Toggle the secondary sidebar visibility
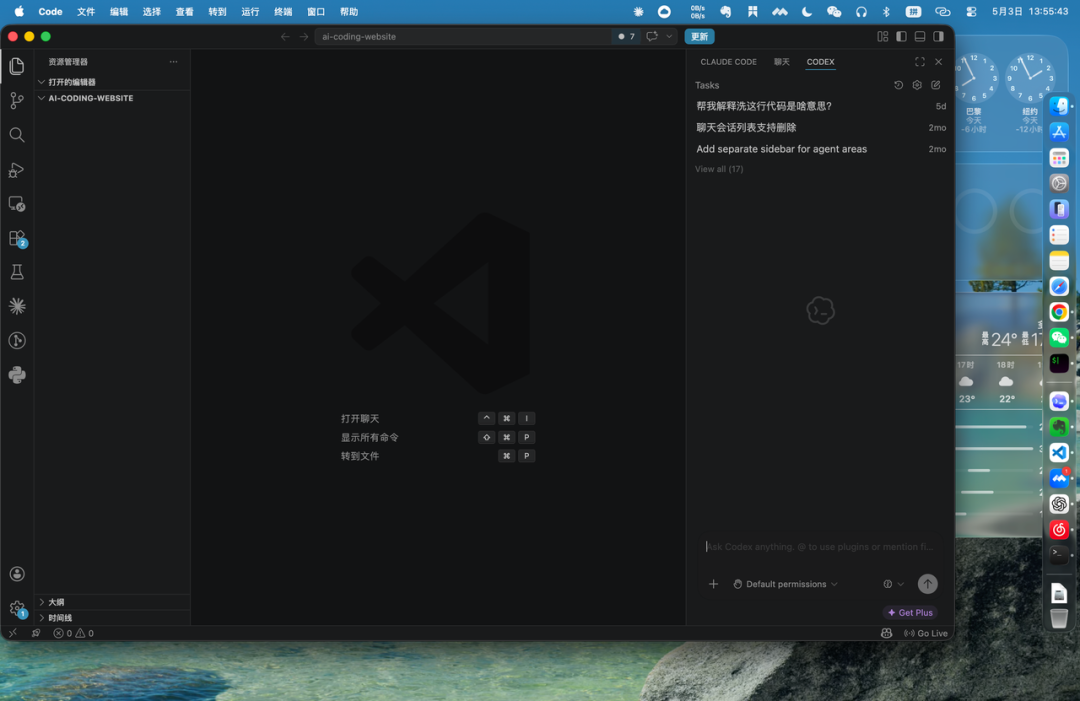The width and height of the screenshot is (1080, 701). (x=939, y=36)
